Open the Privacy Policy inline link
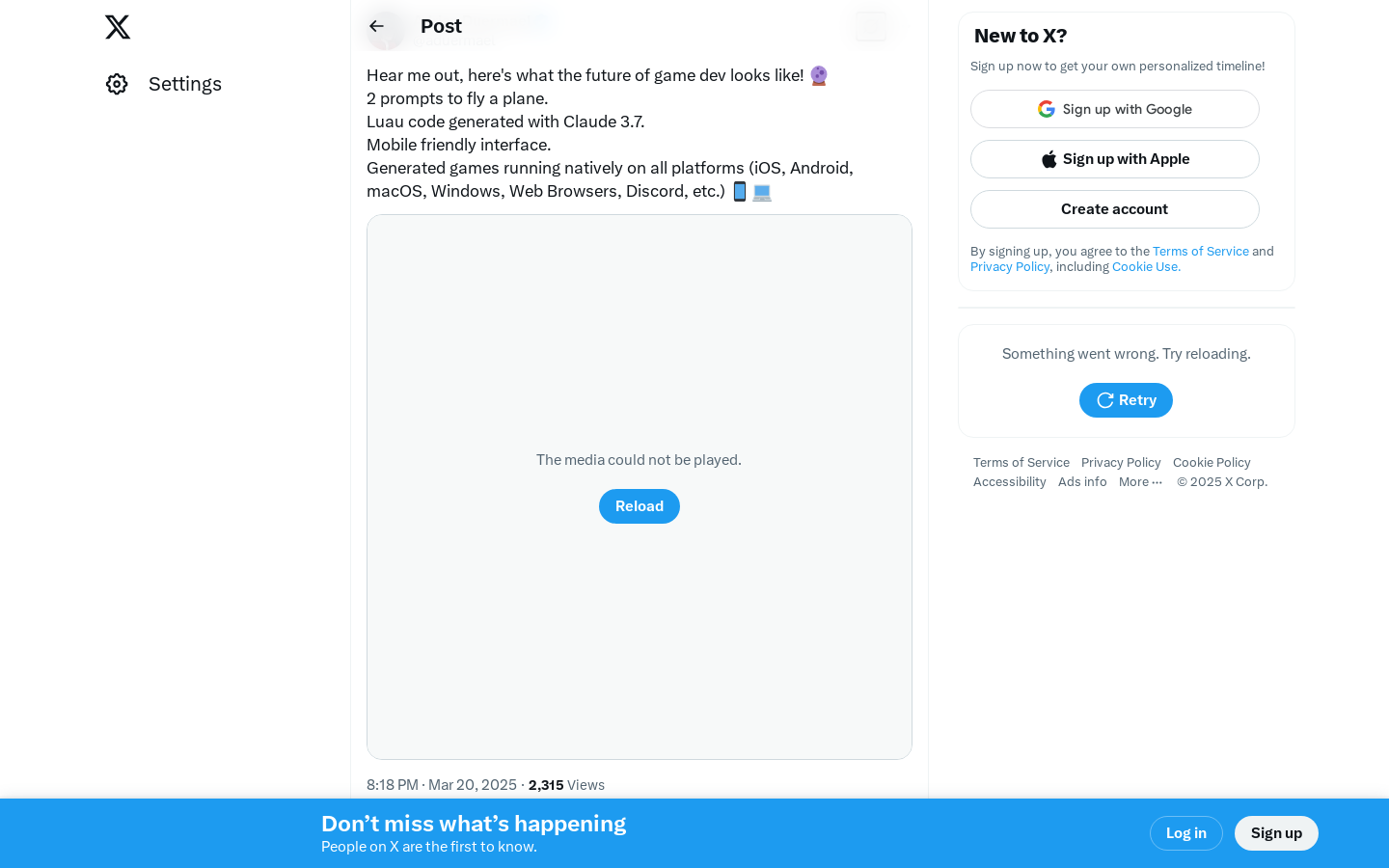 pos(1010,267)
